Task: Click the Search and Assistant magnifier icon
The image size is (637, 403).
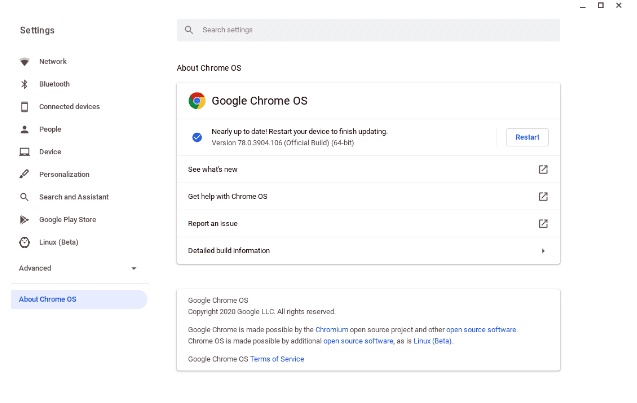Action: pyautogui.click(x=24, y=197)
